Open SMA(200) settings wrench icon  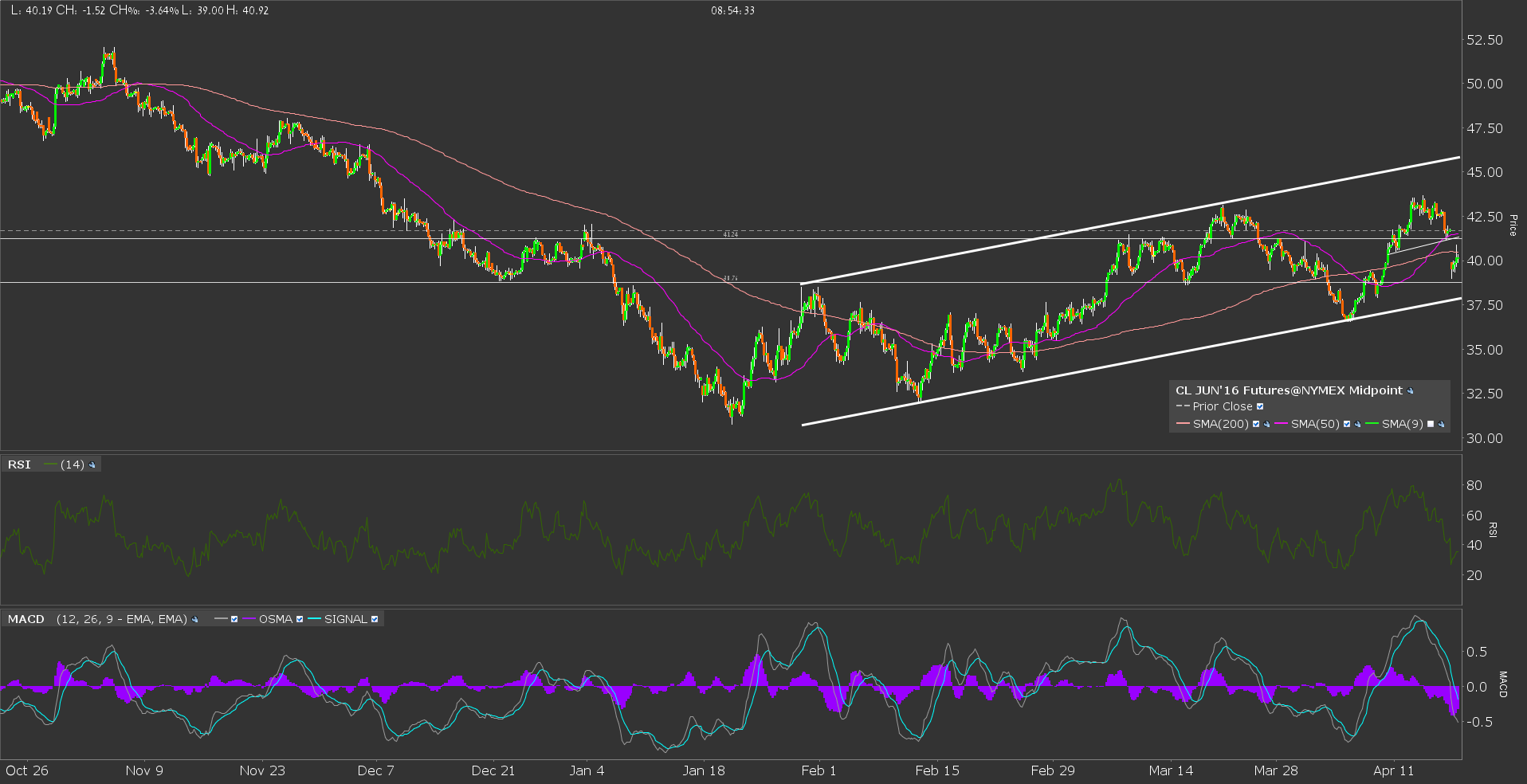tap(1266, 425)
